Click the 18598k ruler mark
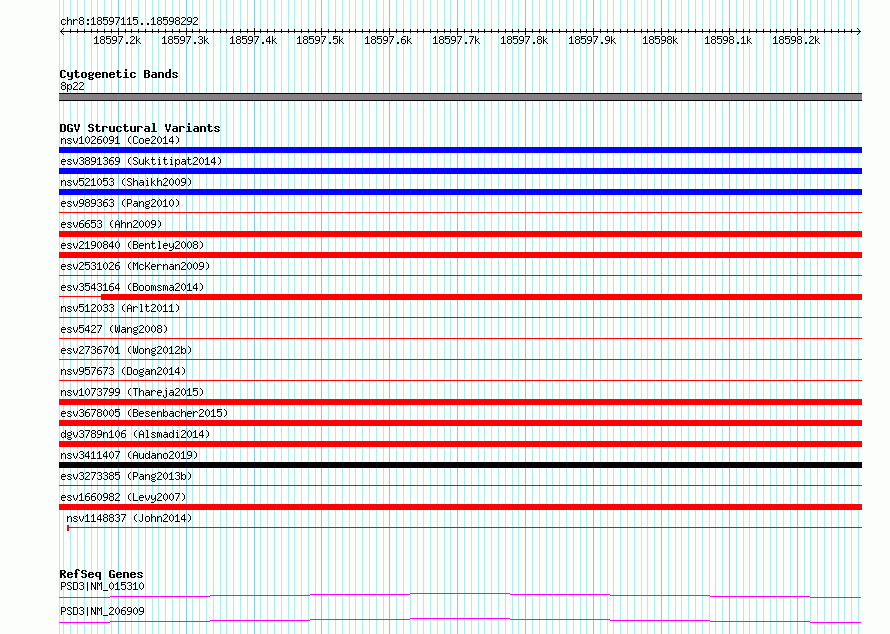 click(660, 40)
